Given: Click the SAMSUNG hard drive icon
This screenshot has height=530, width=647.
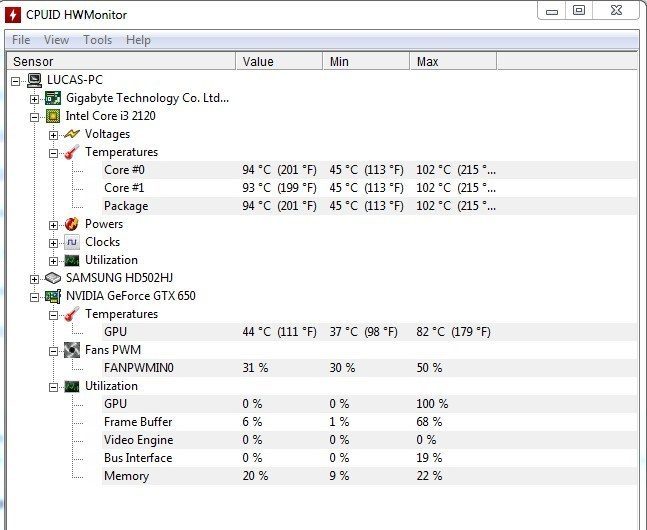Looking at the screenshot, I should (53, 278).
